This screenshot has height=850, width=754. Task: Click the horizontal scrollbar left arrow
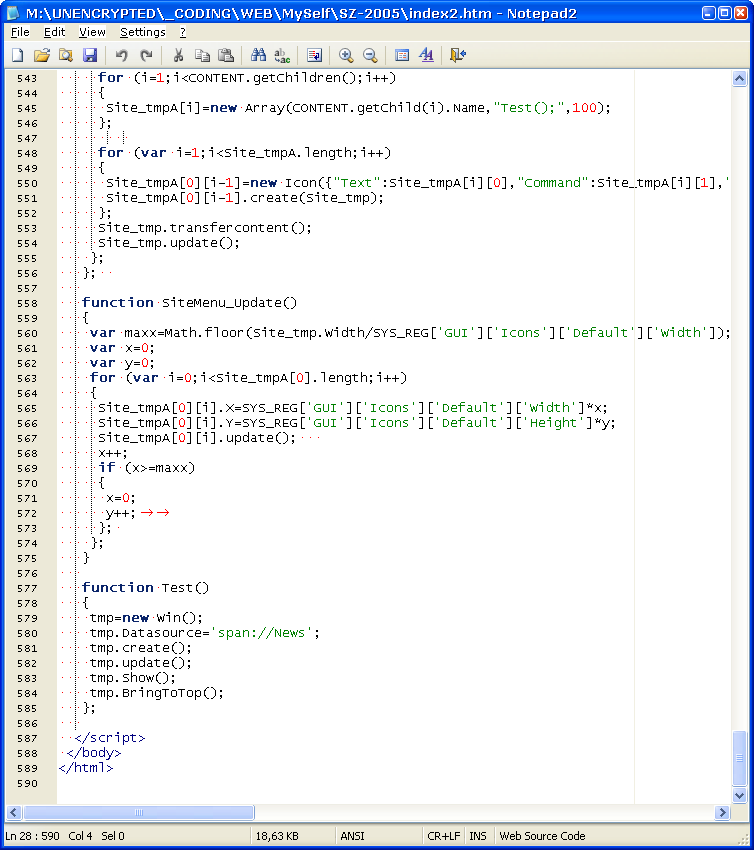14,812
